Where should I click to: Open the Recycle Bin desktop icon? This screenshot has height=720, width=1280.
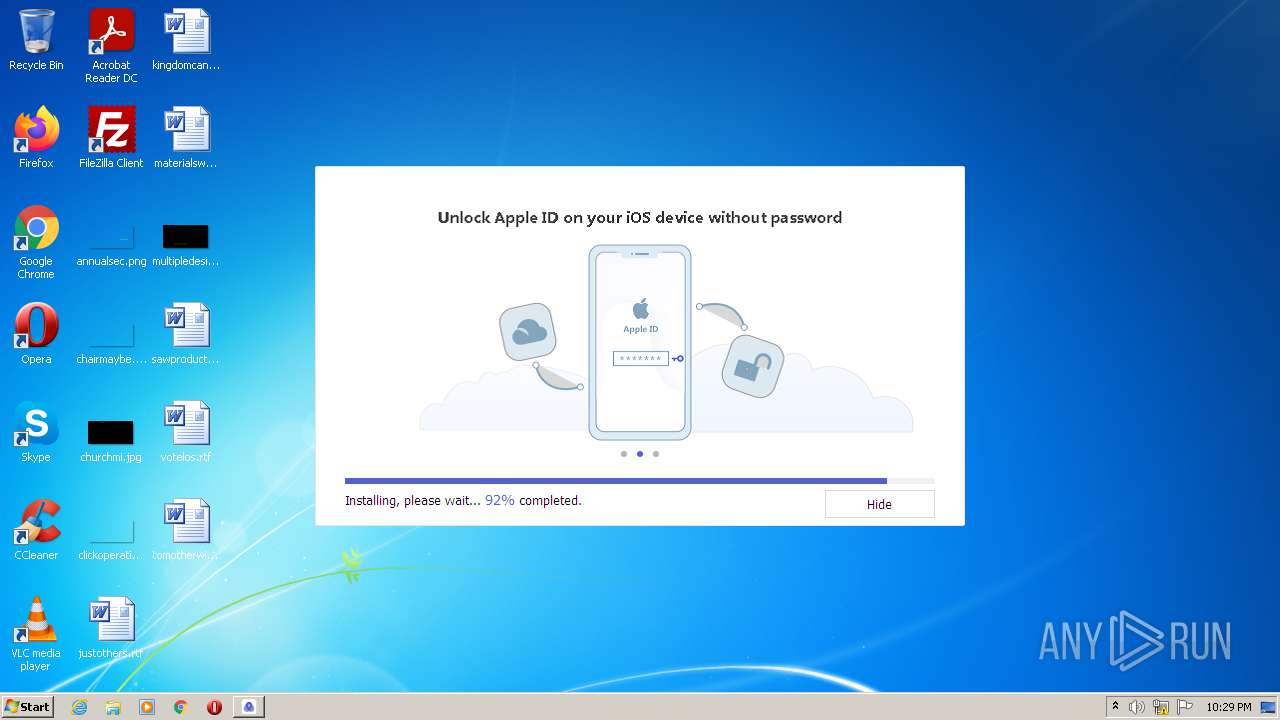(x=36, y=41)
